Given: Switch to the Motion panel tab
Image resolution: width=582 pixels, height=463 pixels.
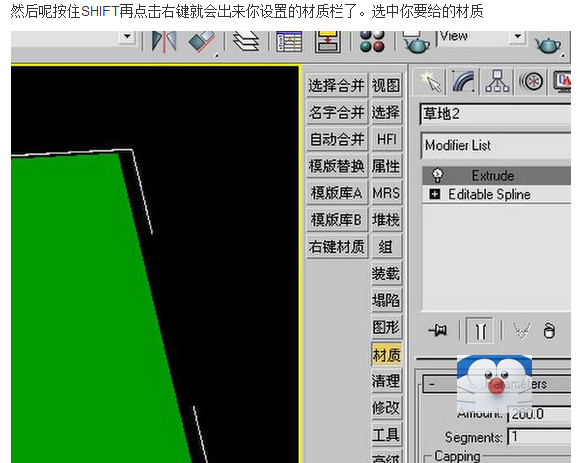Looking at the screenshot, I should pos(531,81).
